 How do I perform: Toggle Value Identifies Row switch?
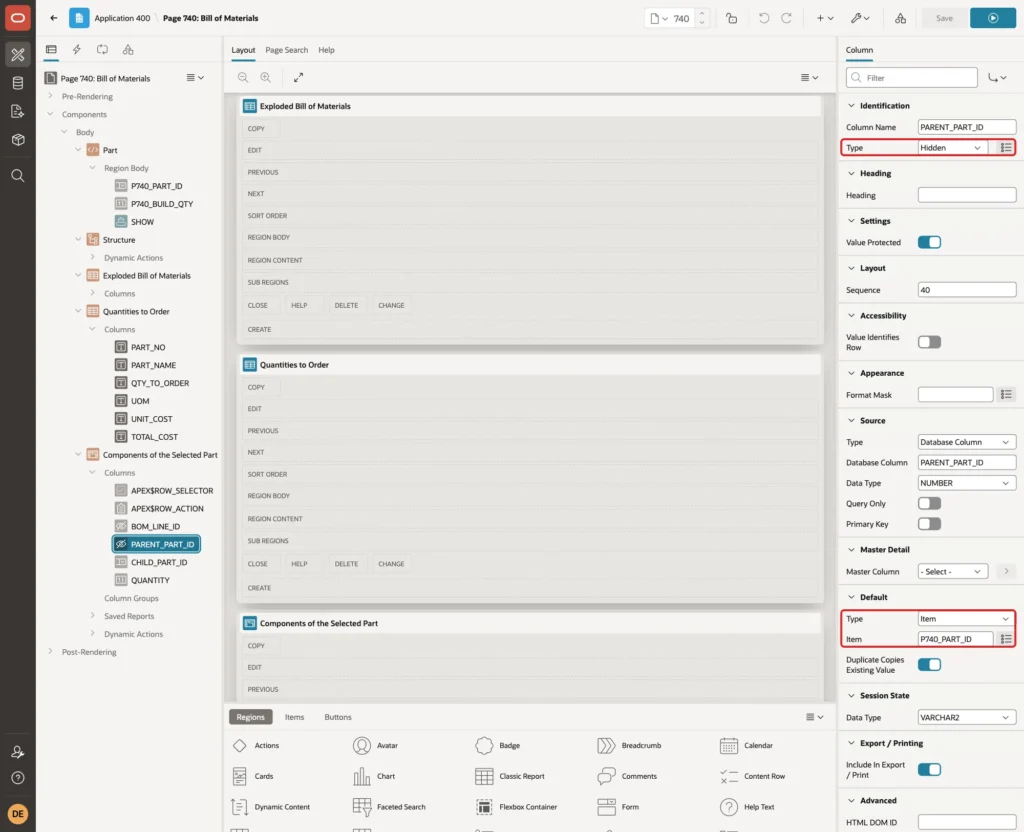click(x=929, y=342)
